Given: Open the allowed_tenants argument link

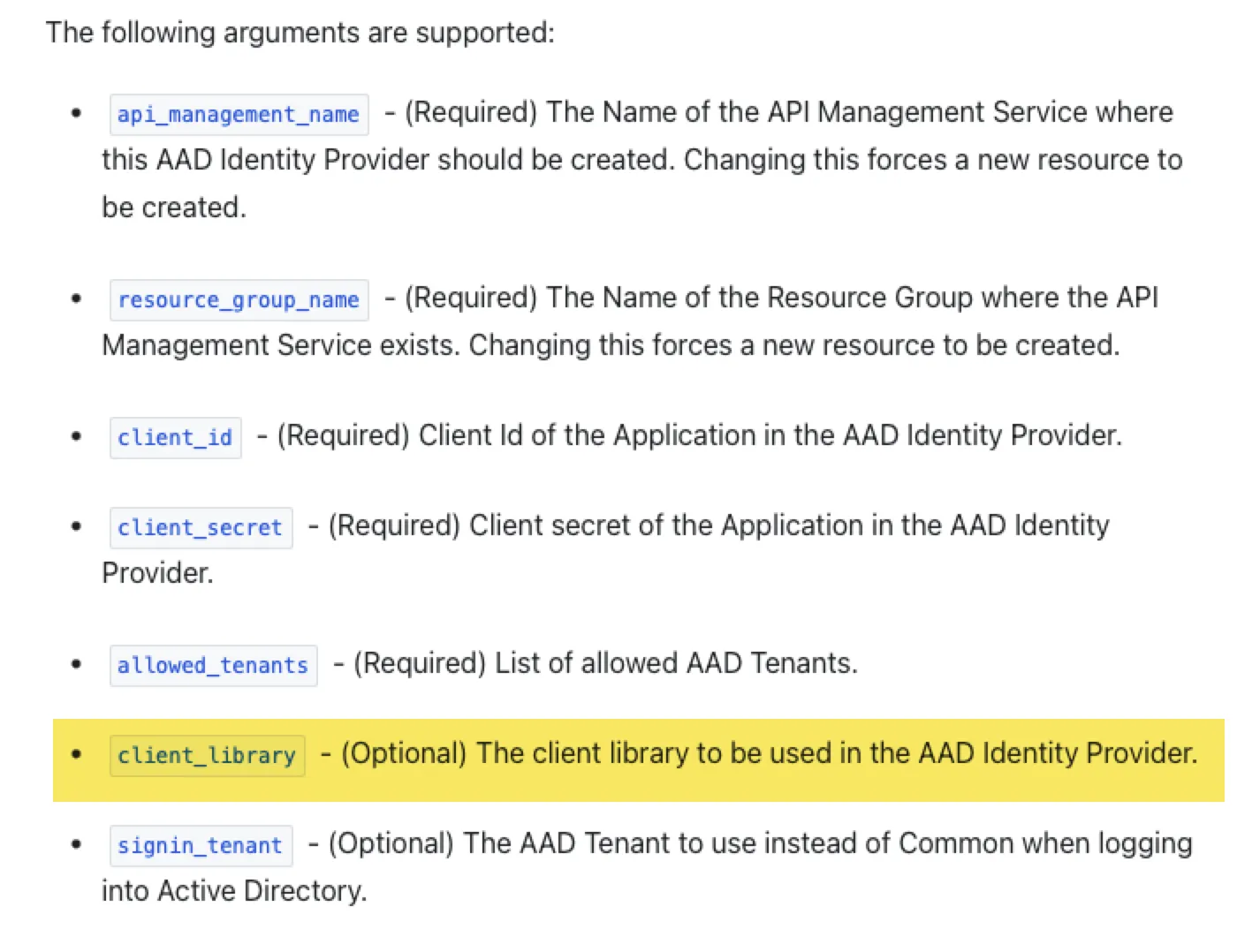Looking at the screenshot, I should click(212, 665).
